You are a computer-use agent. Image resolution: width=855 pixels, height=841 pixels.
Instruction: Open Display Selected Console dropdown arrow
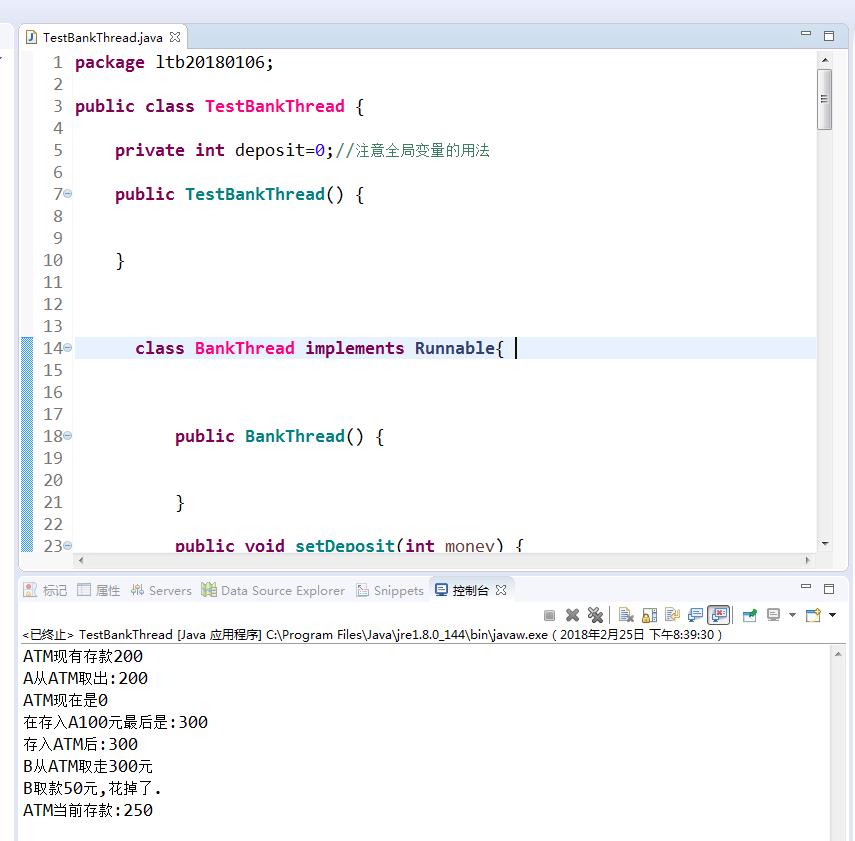(792, 615)
